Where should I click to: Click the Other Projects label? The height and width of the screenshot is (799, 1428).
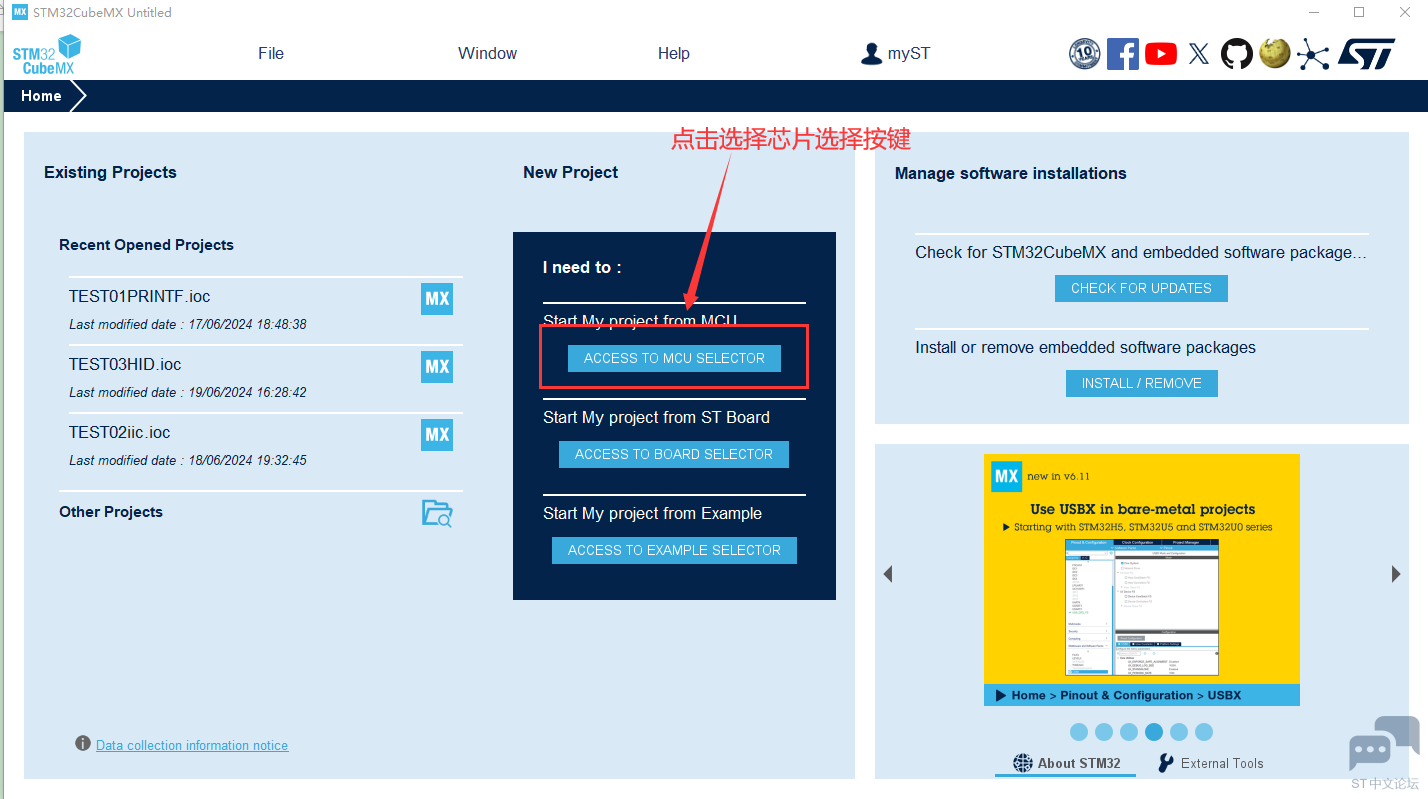click(x=111, y=512)
